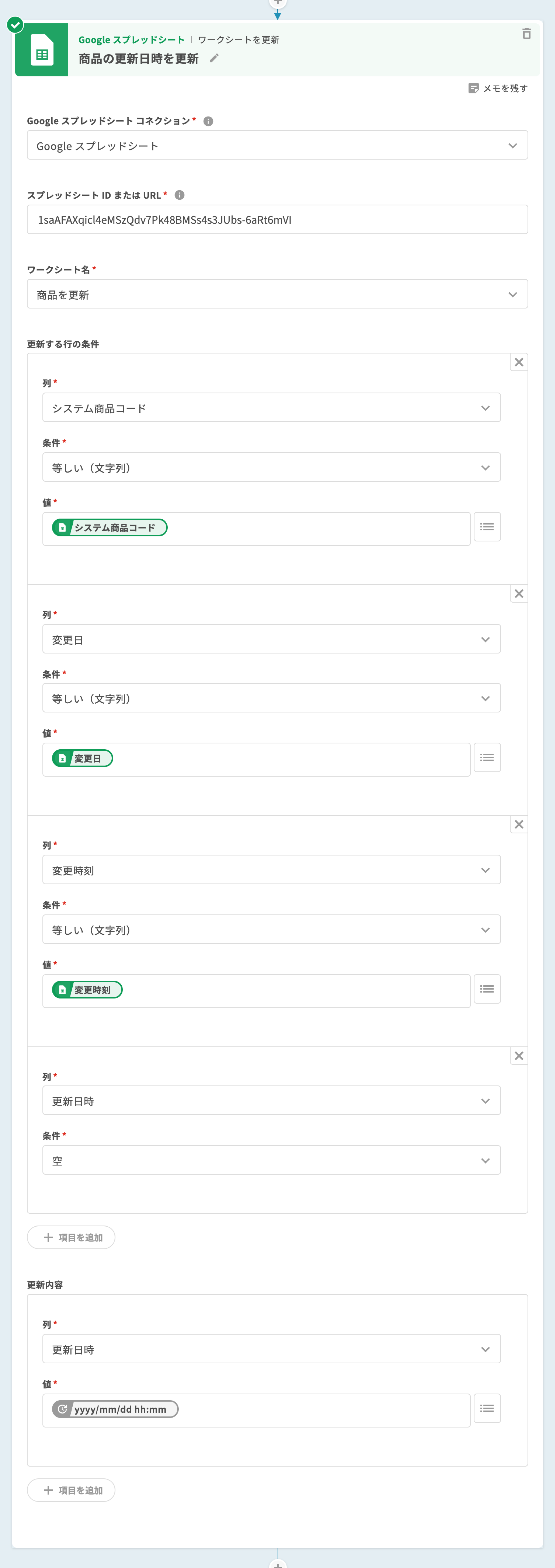
Task: Click info icon beside スプレッドシート ID label
Action: [x=180, y=195]
